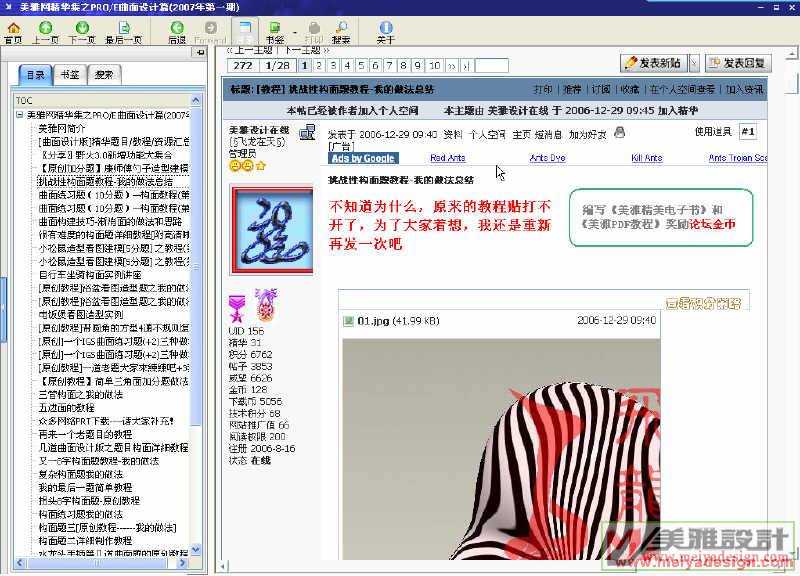Click the 后退 back arrow icon
The height and width of the screenshot is (576, 800).
tap(176, 31)
